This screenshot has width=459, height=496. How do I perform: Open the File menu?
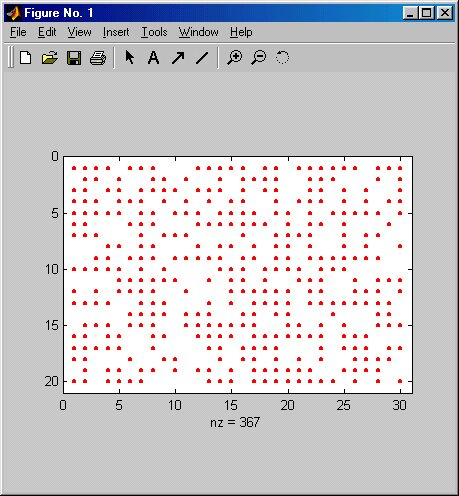point(18,32)
